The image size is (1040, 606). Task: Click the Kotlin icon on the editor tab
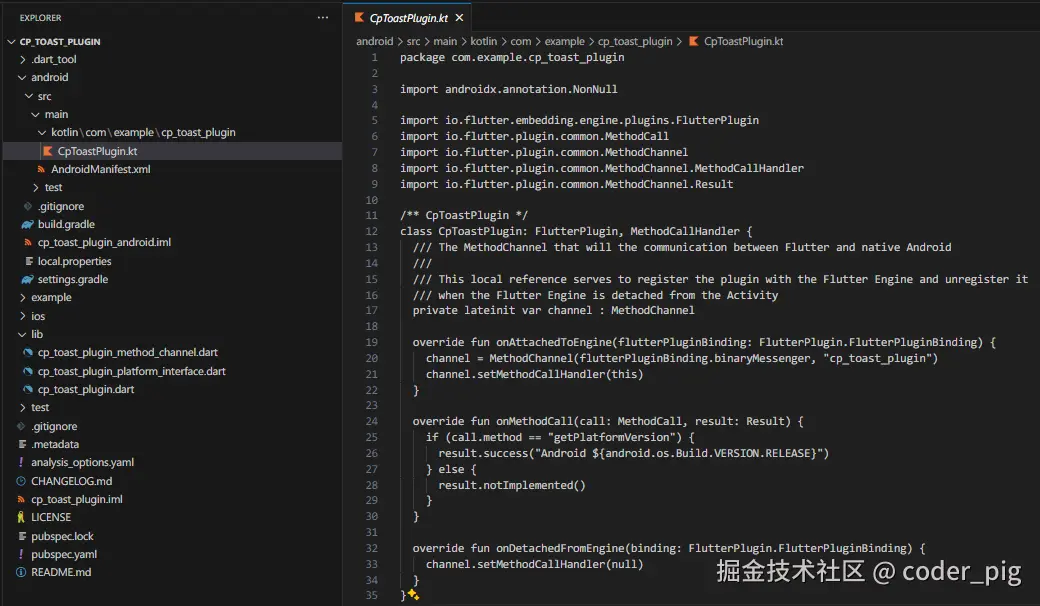pyautogui.click(x=359, y=18)
